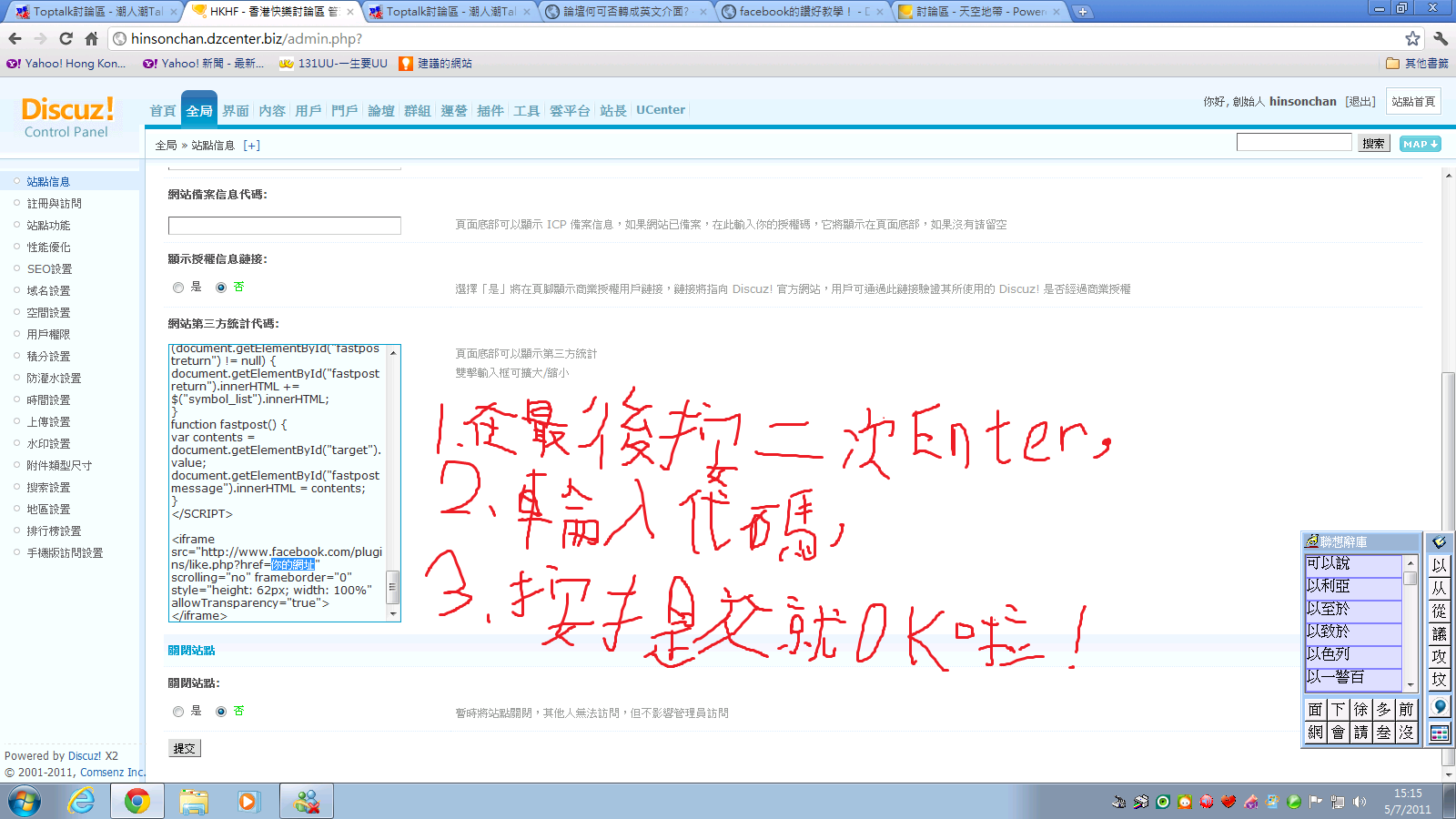This screenshot has width=1456, height=819.
Task: Open Chrome wrench settings menu
Action: click(x=1440, y=38)
